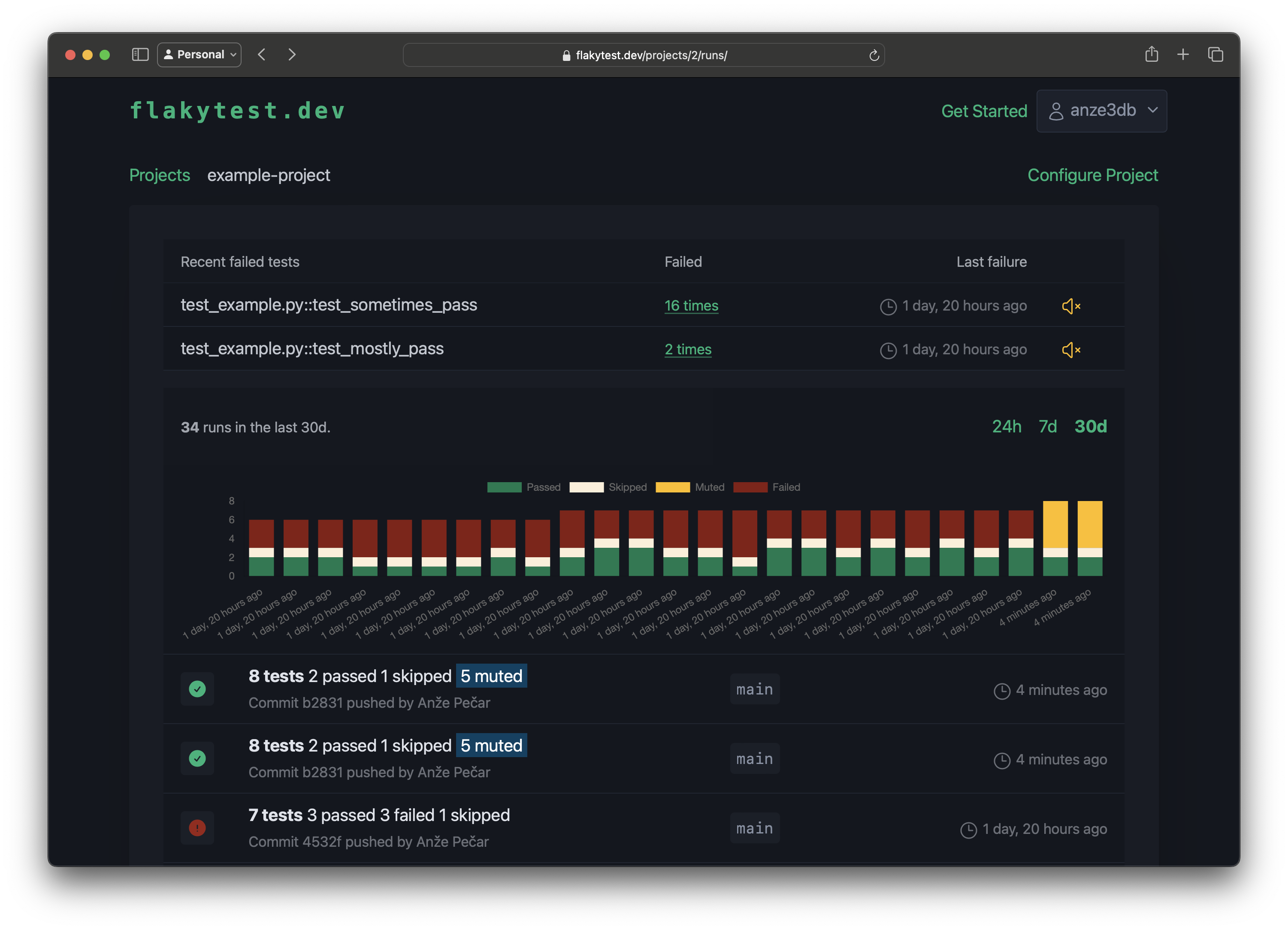Click the main branch tag on first run
Screen dimensions: 1288x930
point(755,688)
